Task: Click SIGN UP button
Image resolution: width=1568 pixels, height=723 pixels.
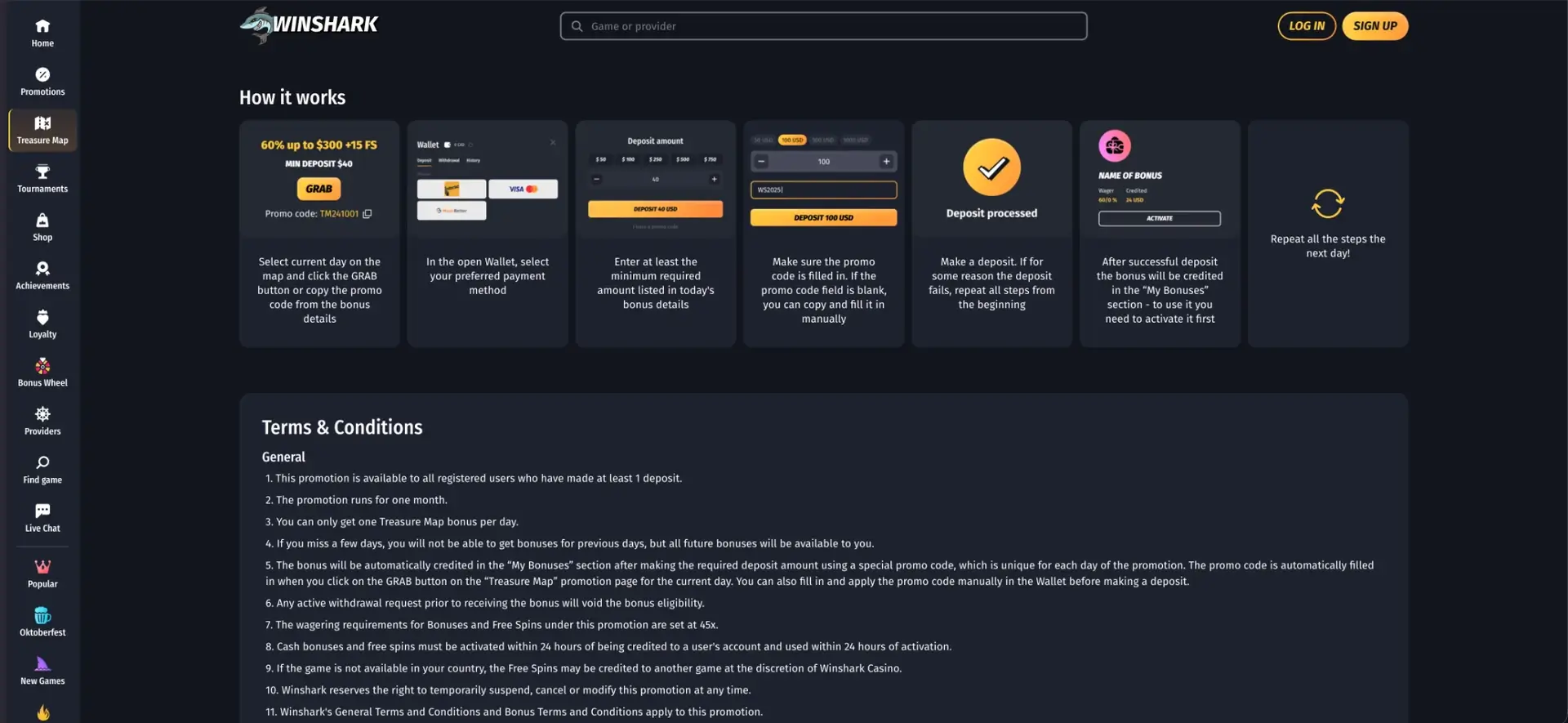Action: coord(1375,26)
